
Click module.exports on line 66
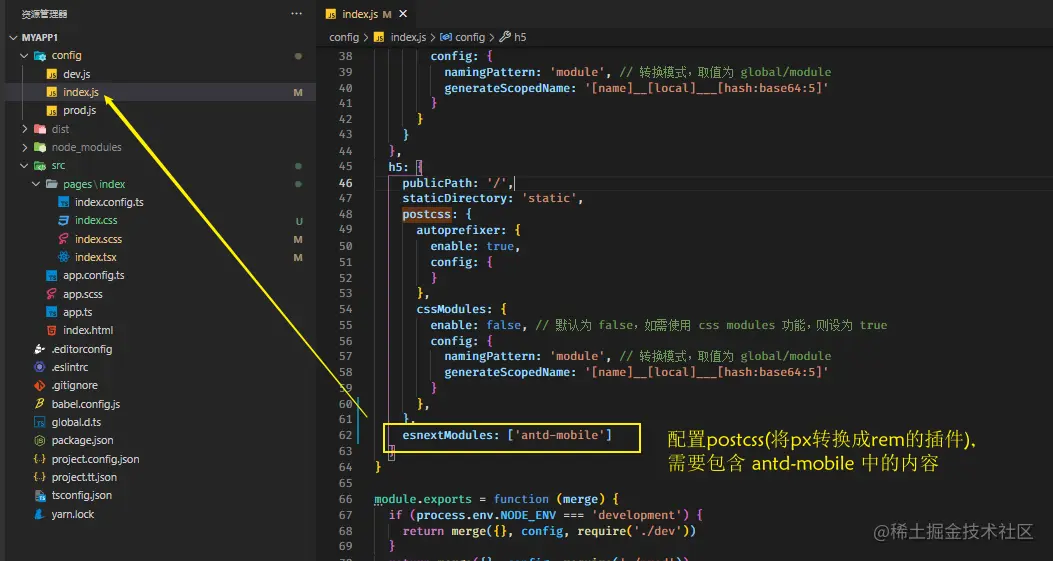(x=423, y=499)
